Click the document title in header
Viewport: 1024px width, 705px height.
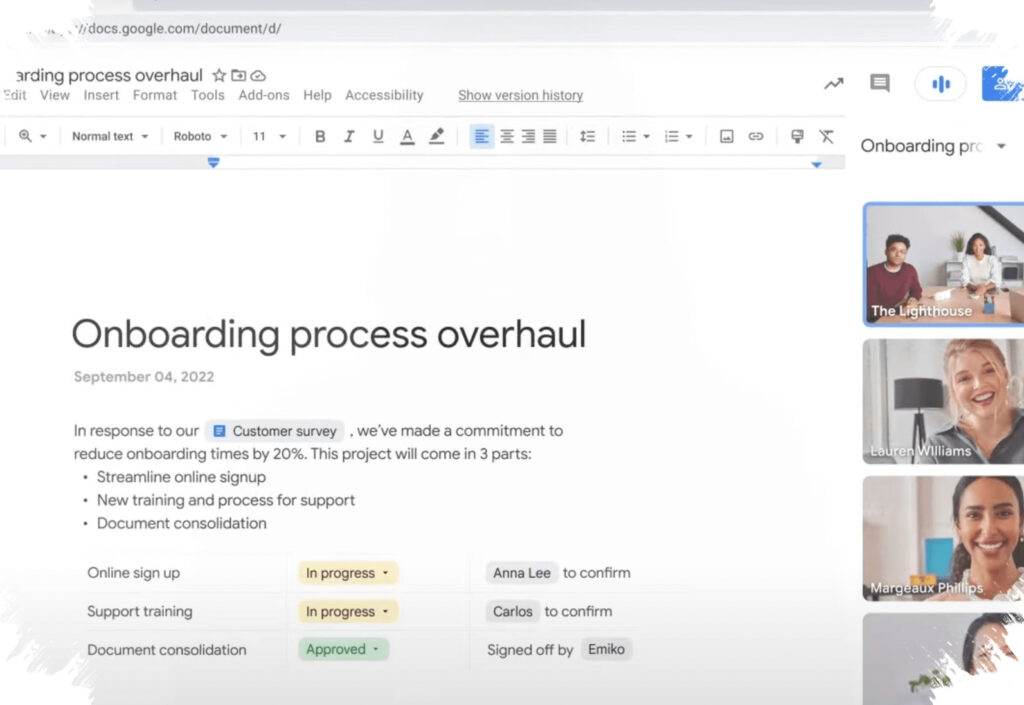click(x=108, y=75)
